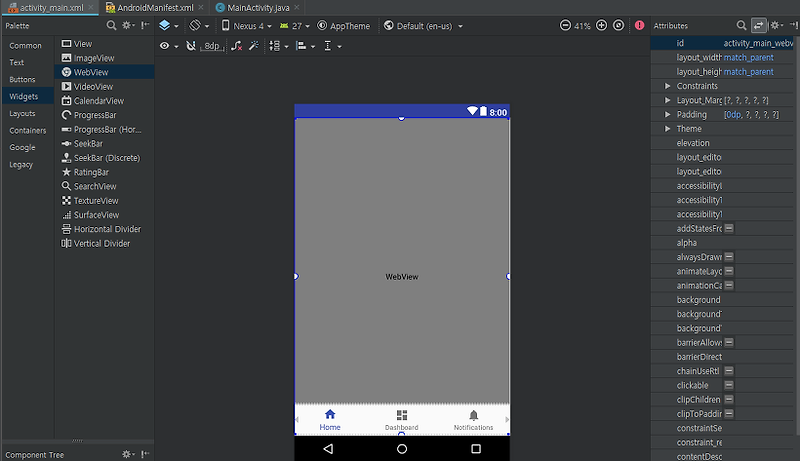Select the Legacy palette category
Viewport: 800px width, 461px height.
(x=21, y=164)
